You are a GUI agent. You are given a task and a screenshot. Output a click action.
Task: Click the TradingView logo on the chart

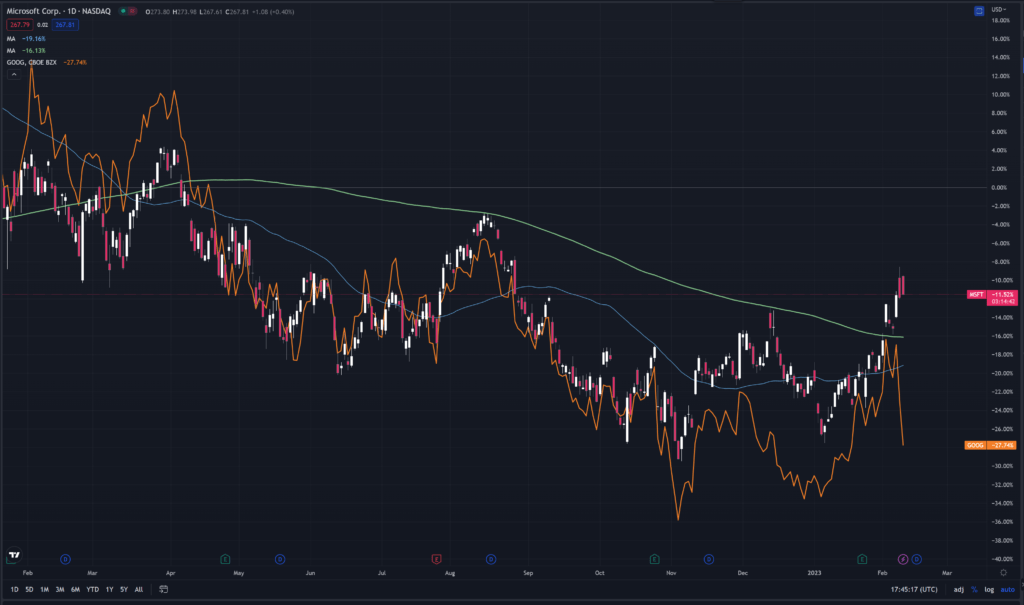pos(14,555)
